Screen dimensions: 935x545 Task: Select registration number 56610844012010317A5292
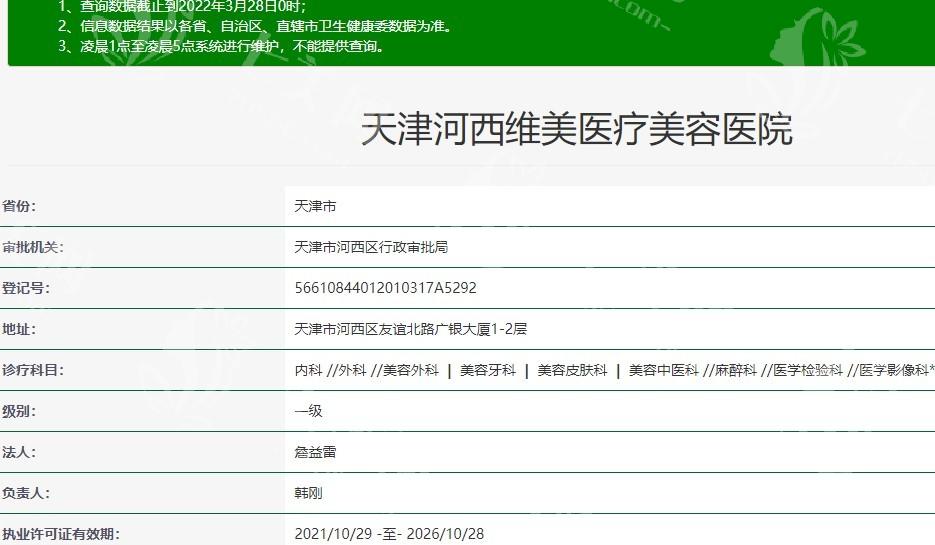click(386, 288)
